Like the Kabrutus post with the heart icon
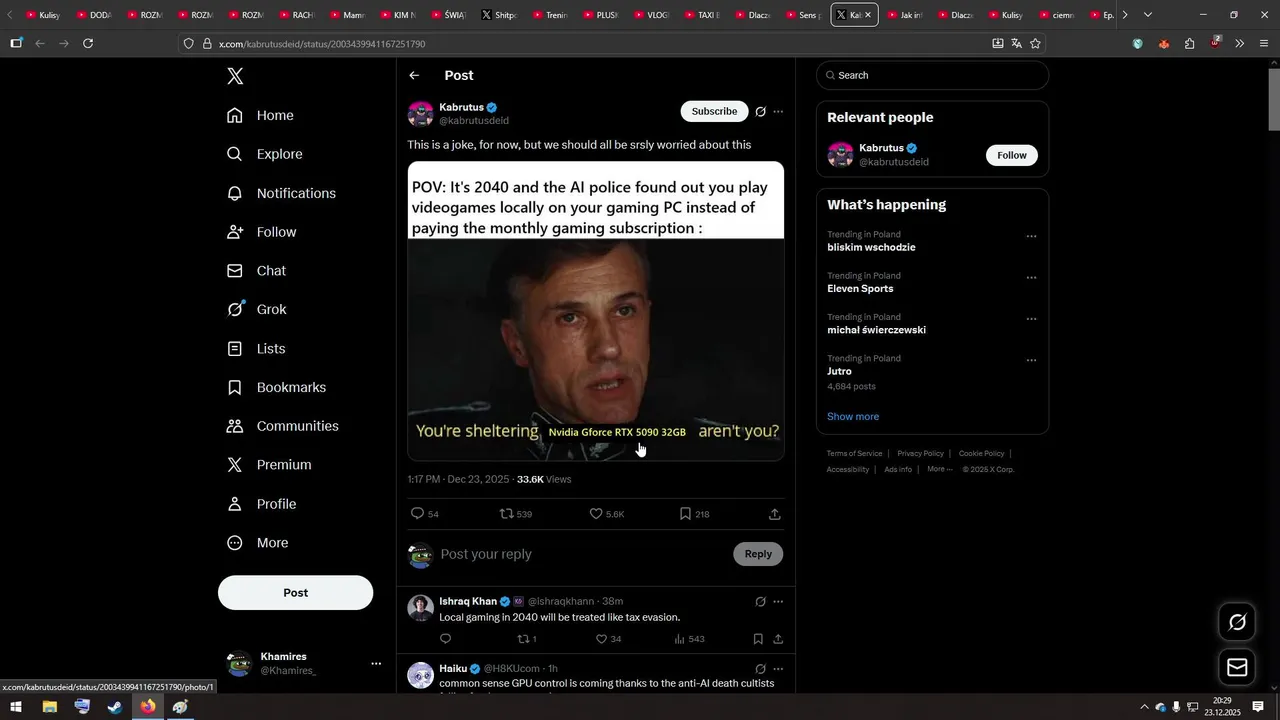 (x=596, y=514)
